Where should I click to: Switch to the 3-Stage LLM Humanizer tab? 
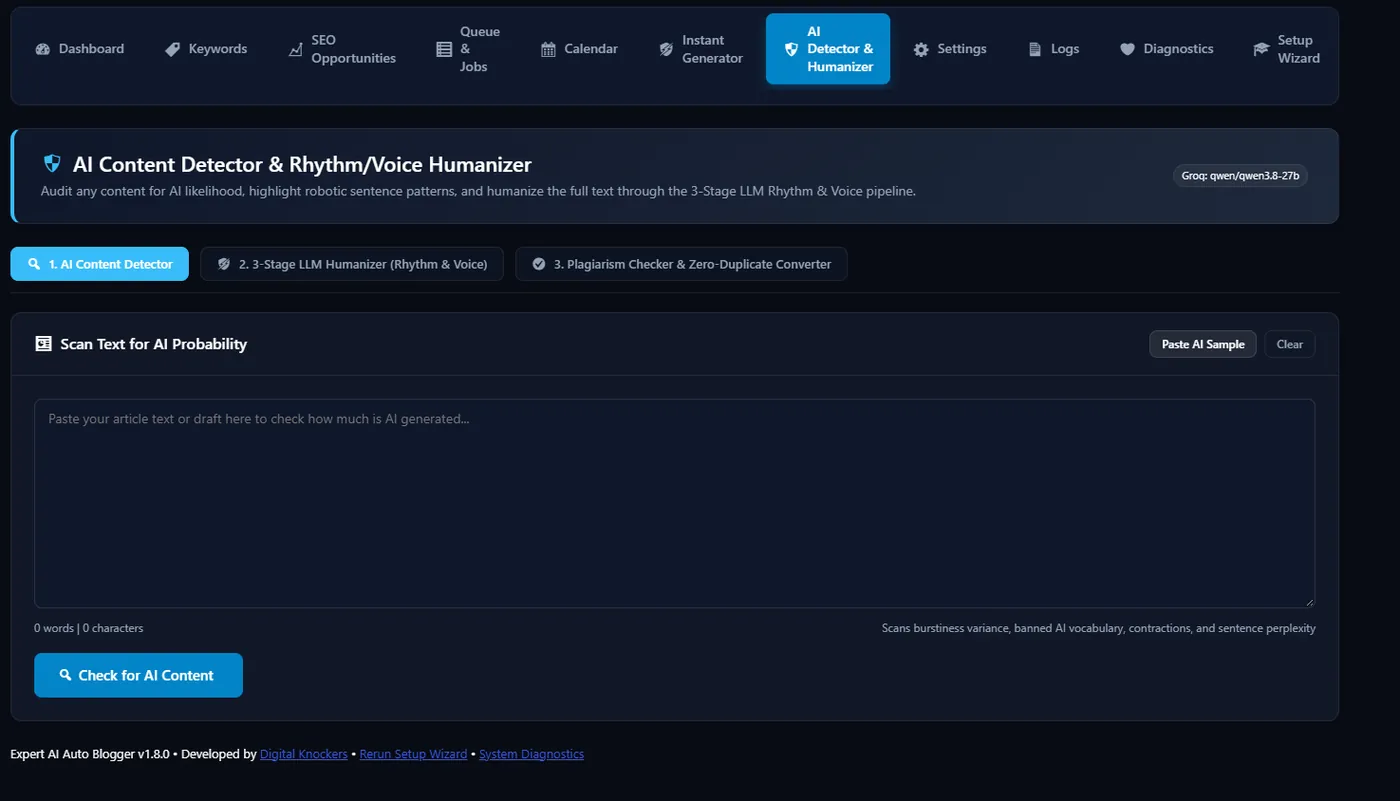(352, 264)
